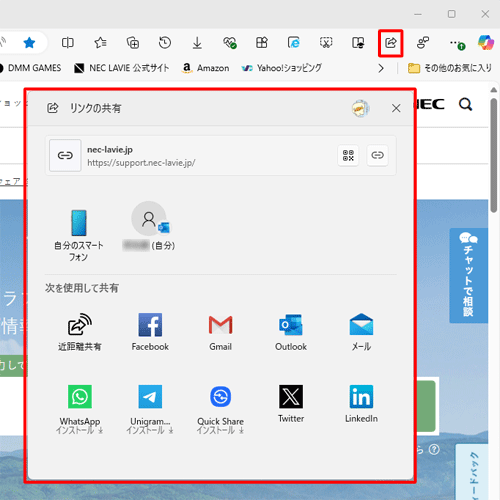The image size is (500, 500).
Task: Click the blue favorite star icon
Action: click(29, 43)
